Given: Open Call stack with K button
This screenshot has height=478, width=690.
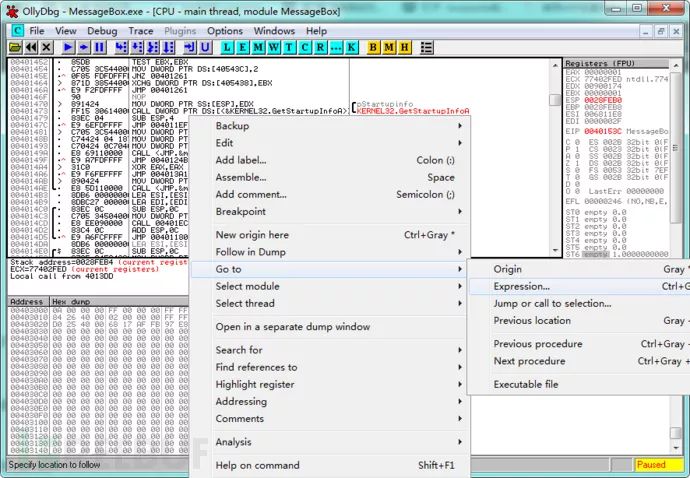Looking at the screenshot, I should [x=351, y=47].
